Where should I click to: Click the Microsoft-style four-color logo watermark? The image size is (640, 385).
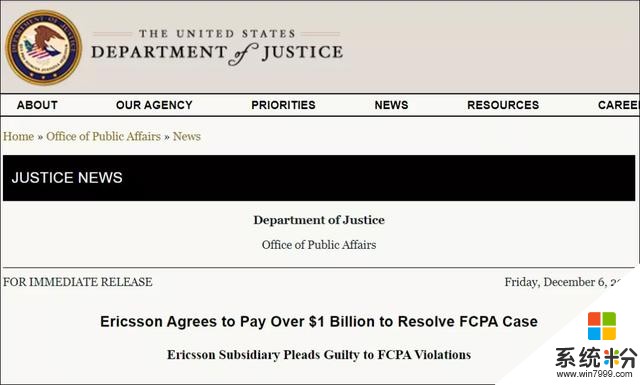(602, 326)
